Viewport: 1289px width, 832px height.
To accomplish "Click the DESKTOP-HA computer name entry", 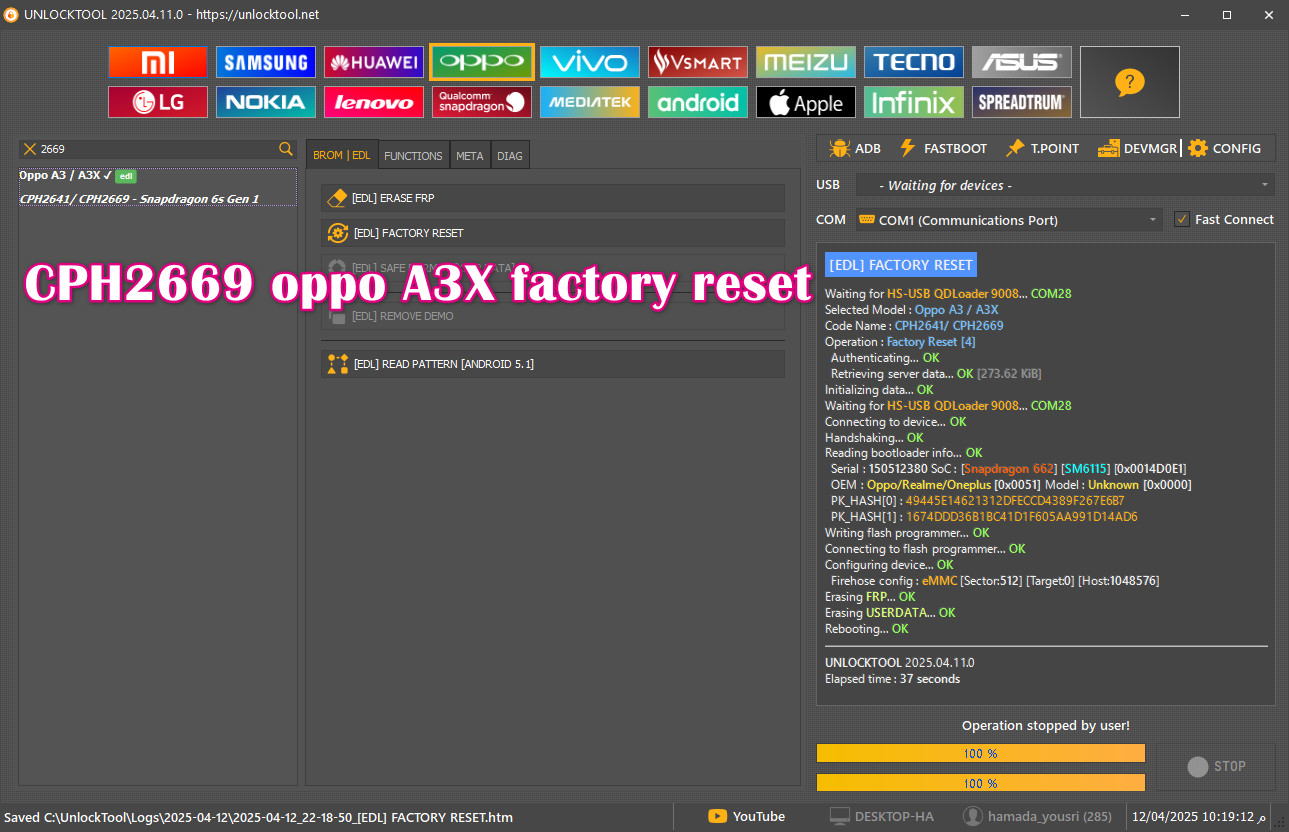I will point(881,816).
